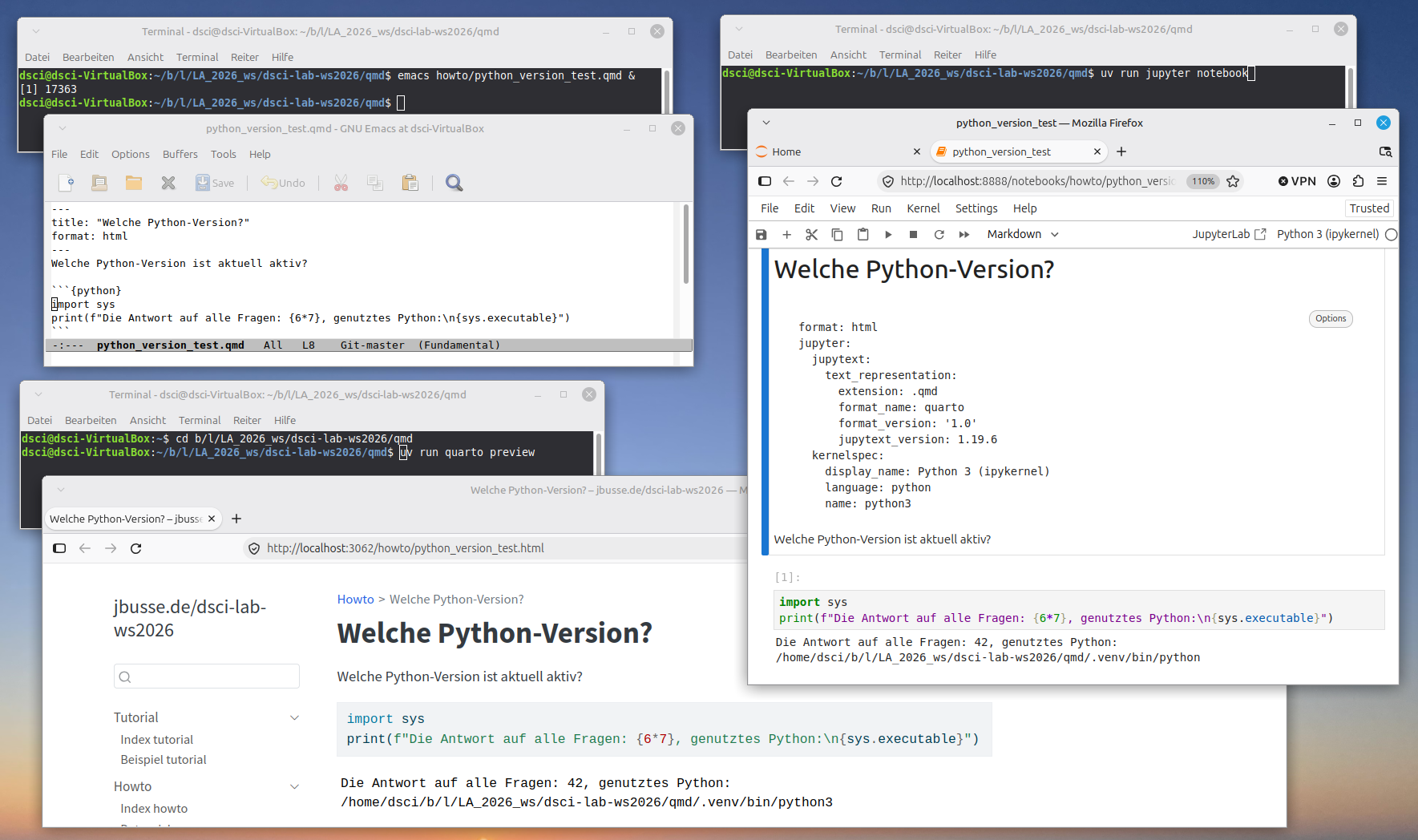Insert a cell below with Jupyter's plus icon
The width and height of the screenshot is (1418, 840).
(x=787, y=234)
